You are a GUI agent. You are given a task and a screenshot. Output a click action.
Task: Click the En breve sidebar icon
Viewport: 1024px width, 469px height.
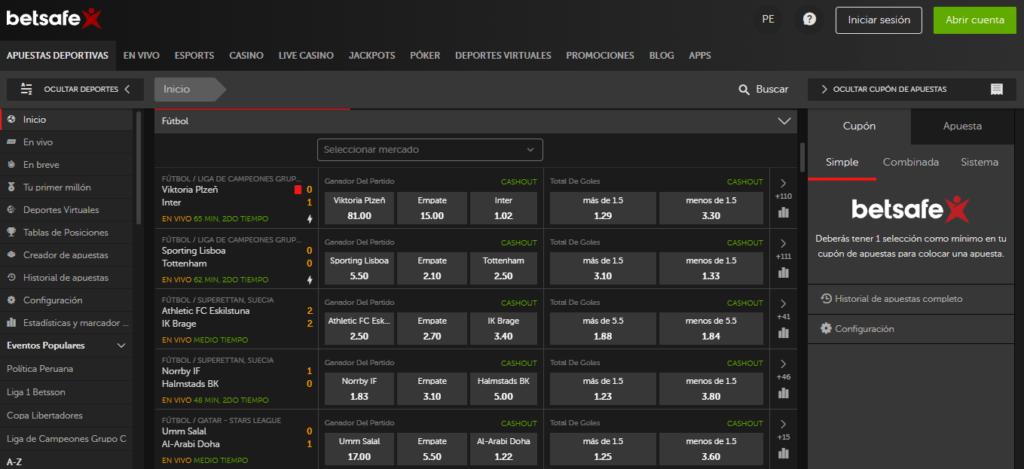[x=11, y=165]
